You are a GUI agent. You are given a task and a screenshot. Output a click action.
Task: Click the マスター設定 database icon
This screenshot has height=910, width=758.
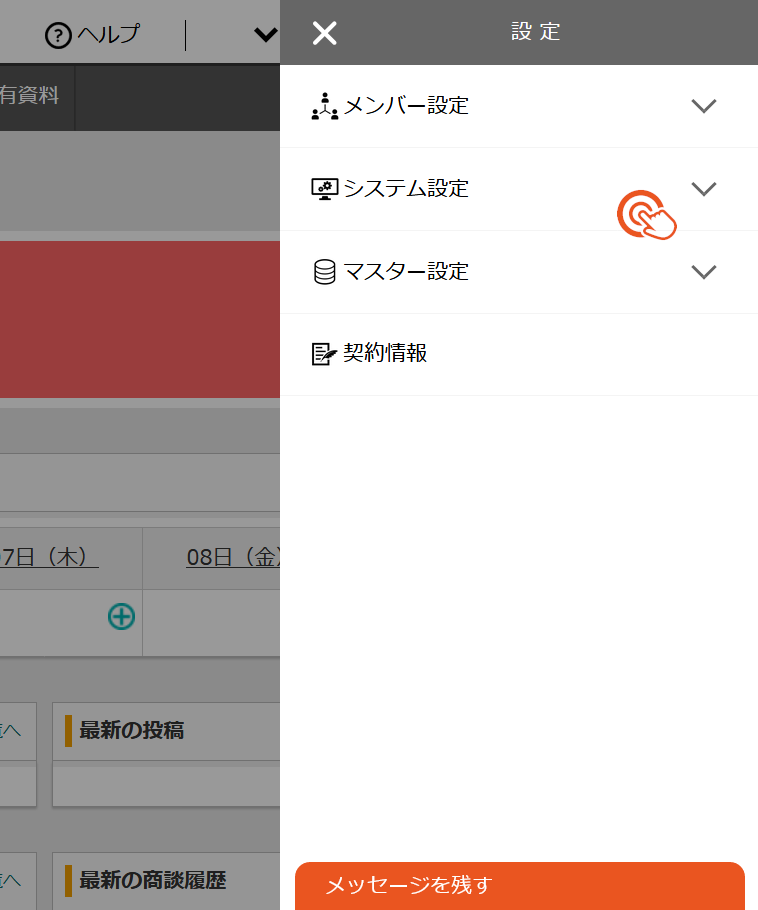324,272
